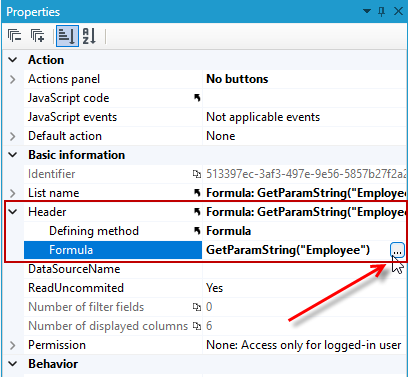408x377 pixels.
Task: Expand the Actions panel property
Action: (x=13, y=79)
